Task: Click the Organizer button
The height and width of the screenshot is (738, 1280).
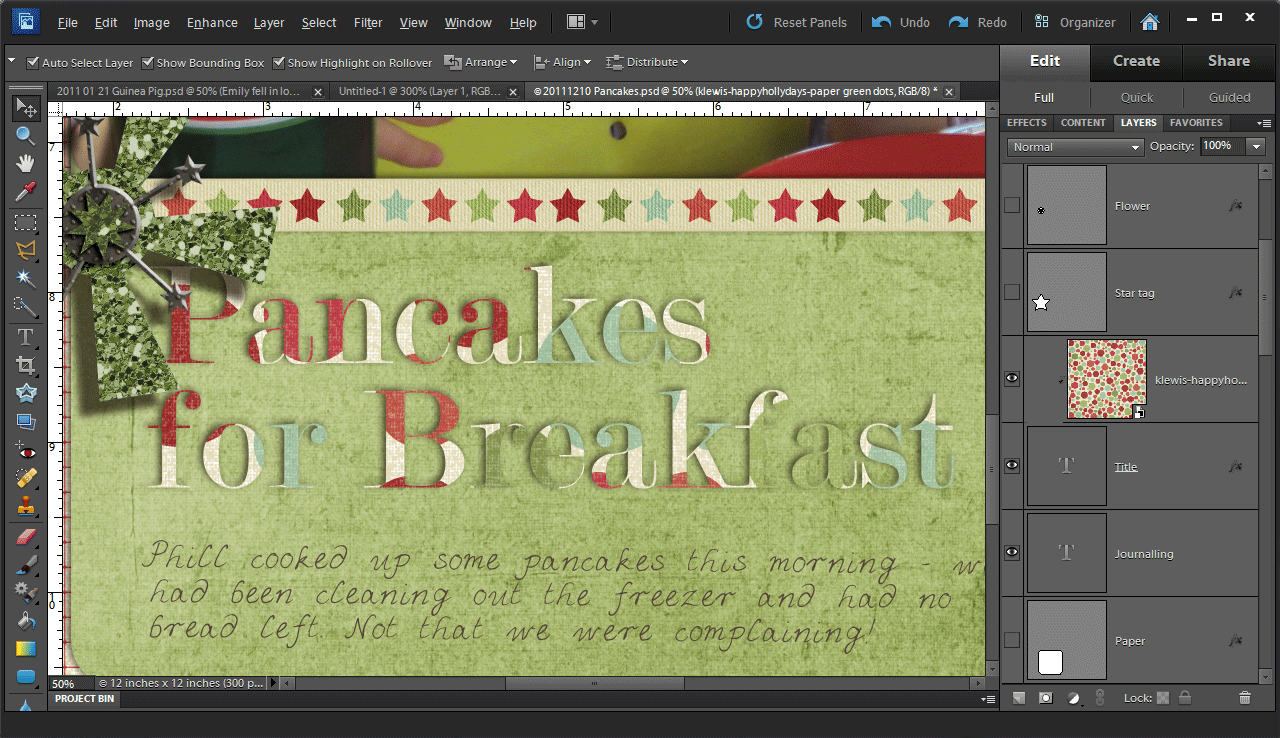Action: pyautogui.click(x=1076, y=22)
